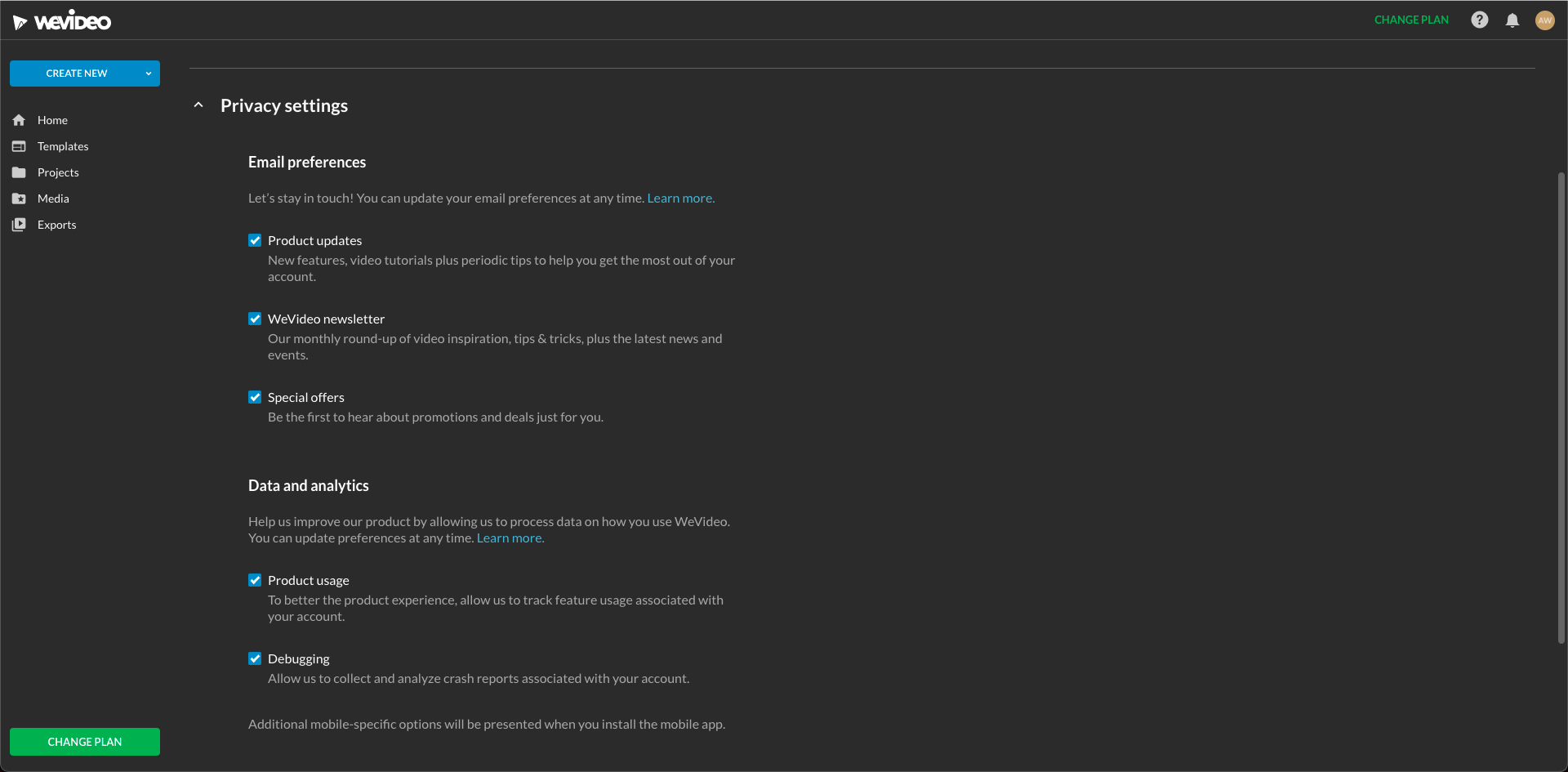Open notifications bell icon
Image resolution: width=1568 pixels, height=772 pixels.
1512,20
